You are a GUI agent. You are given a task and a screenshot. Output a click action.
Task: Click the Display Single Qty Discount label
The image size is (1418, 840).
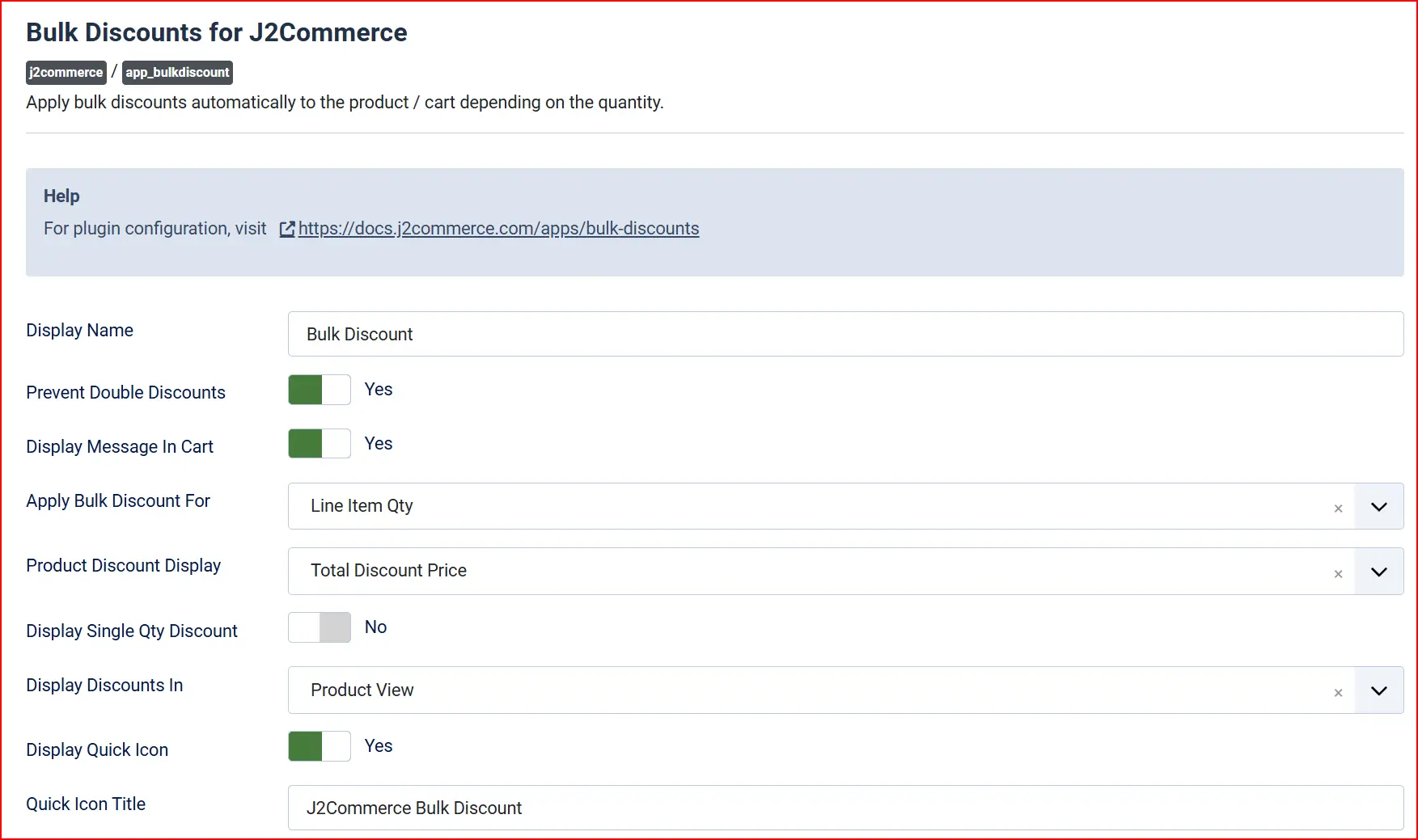(132, 631)
